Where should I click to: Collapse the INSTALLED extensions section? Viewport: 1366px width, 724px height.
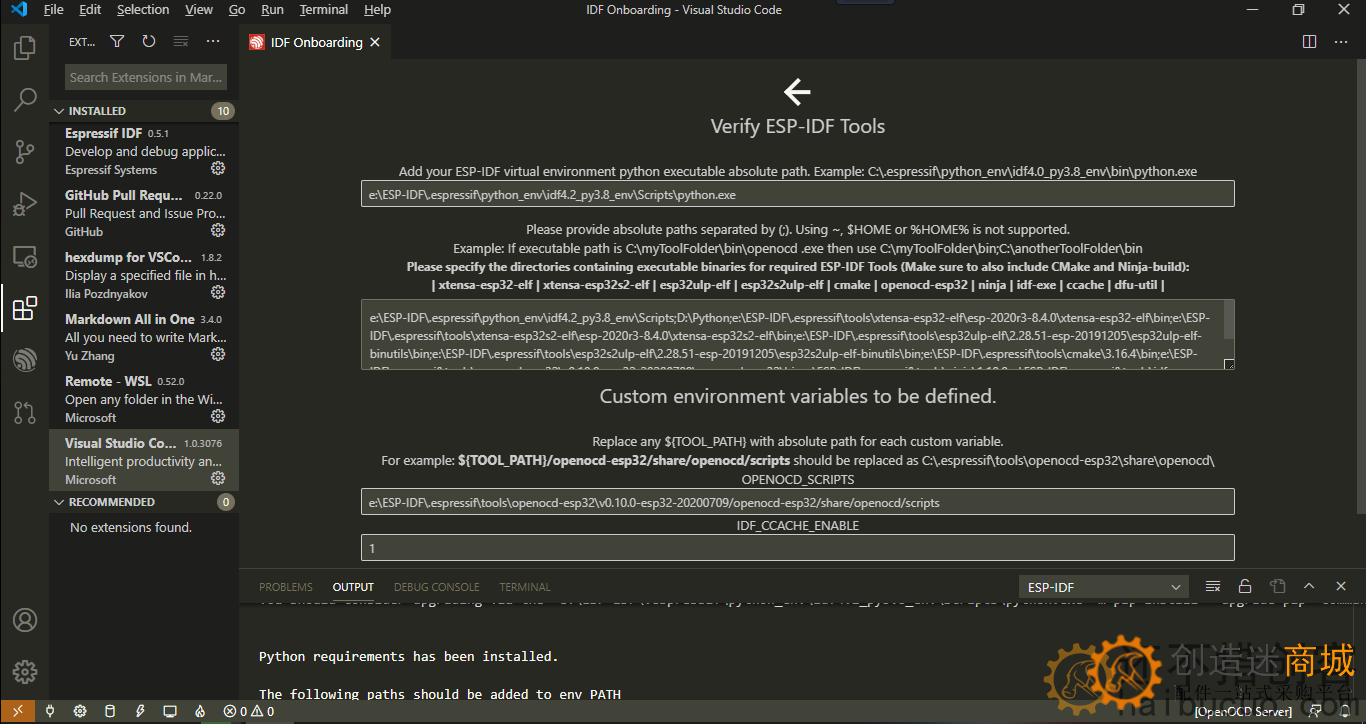[x=142, y=111]
